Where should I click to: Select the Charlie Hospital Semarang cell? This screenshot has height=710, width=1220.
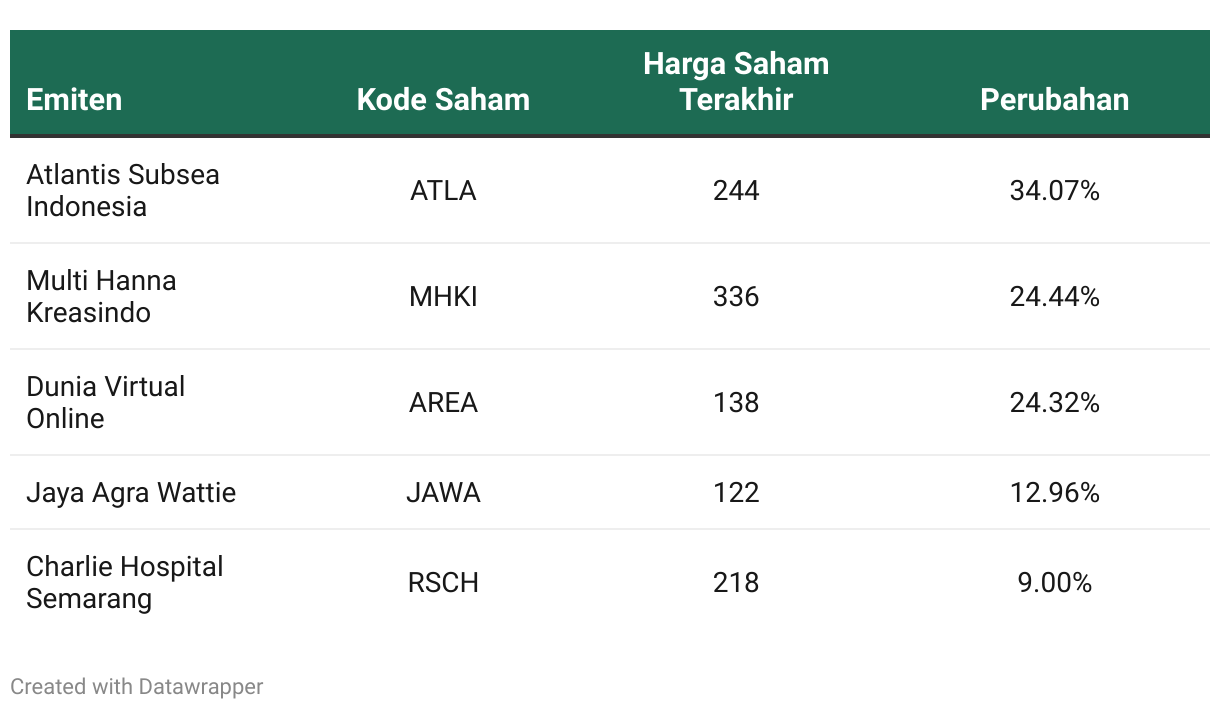click(124, 582)
